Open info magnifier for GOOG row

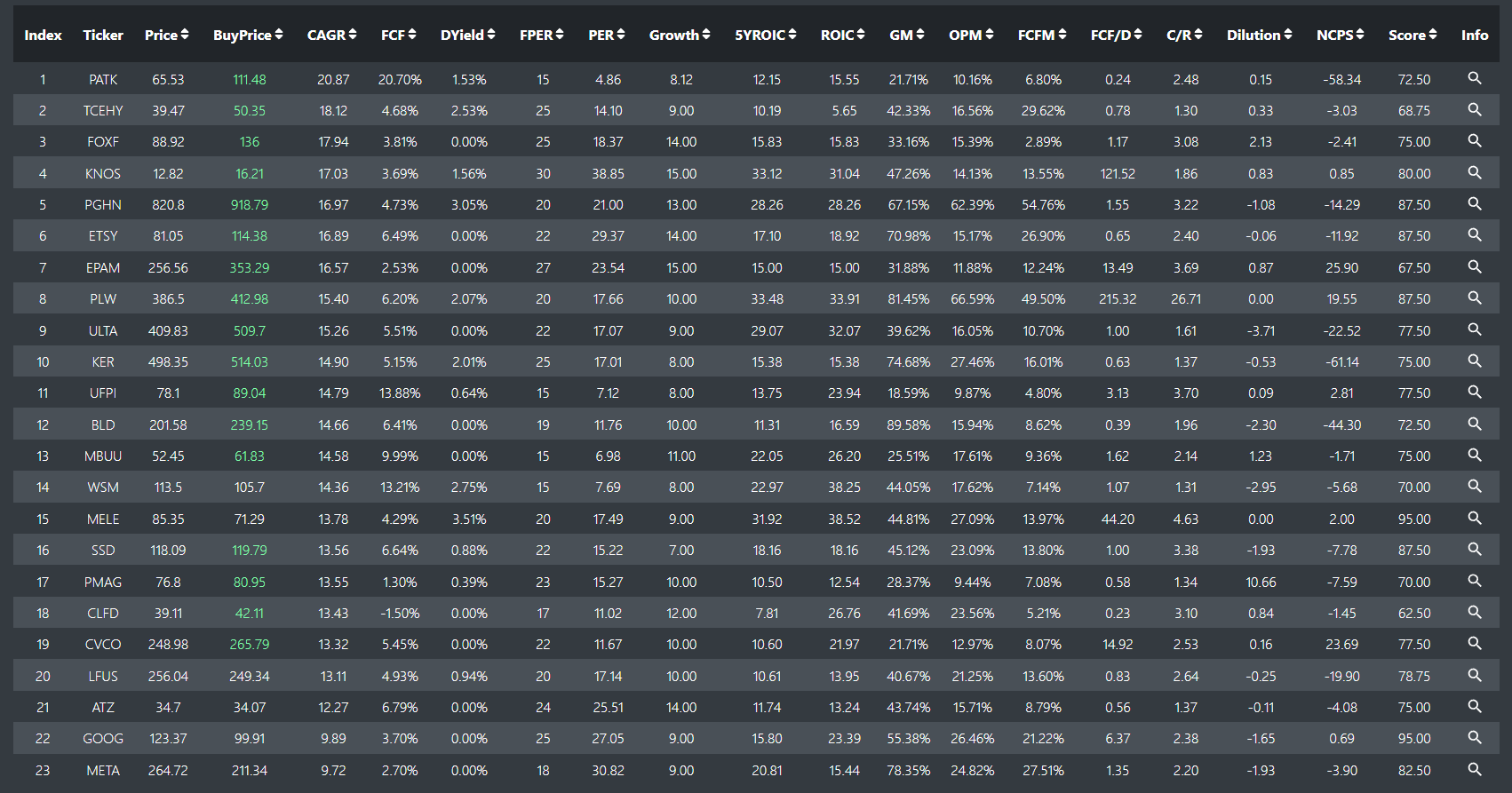[1474, 737]
